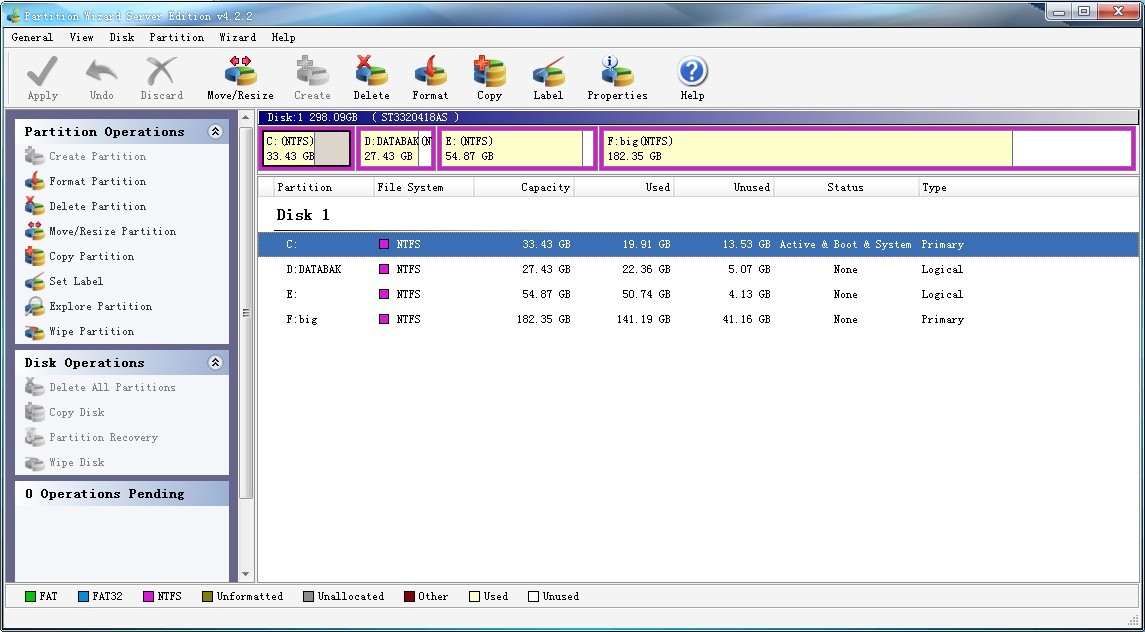This screenshot has width=1145, height=632.
Task: Click the Explore Partition magnifier icon
Action: [34, 306]
